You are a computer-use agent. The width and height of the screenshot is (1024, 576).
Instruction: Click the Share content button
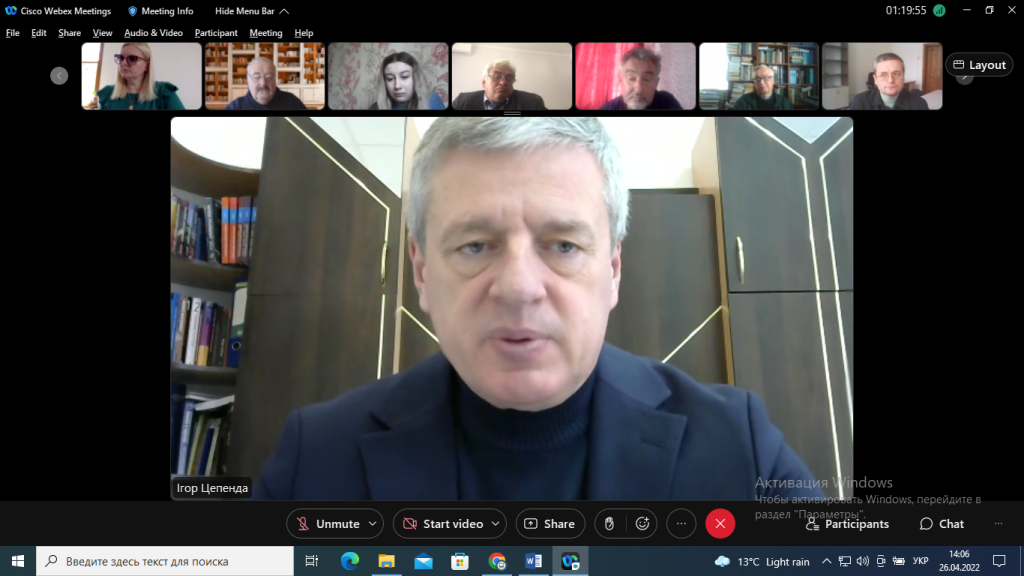[x=550, y=524]
